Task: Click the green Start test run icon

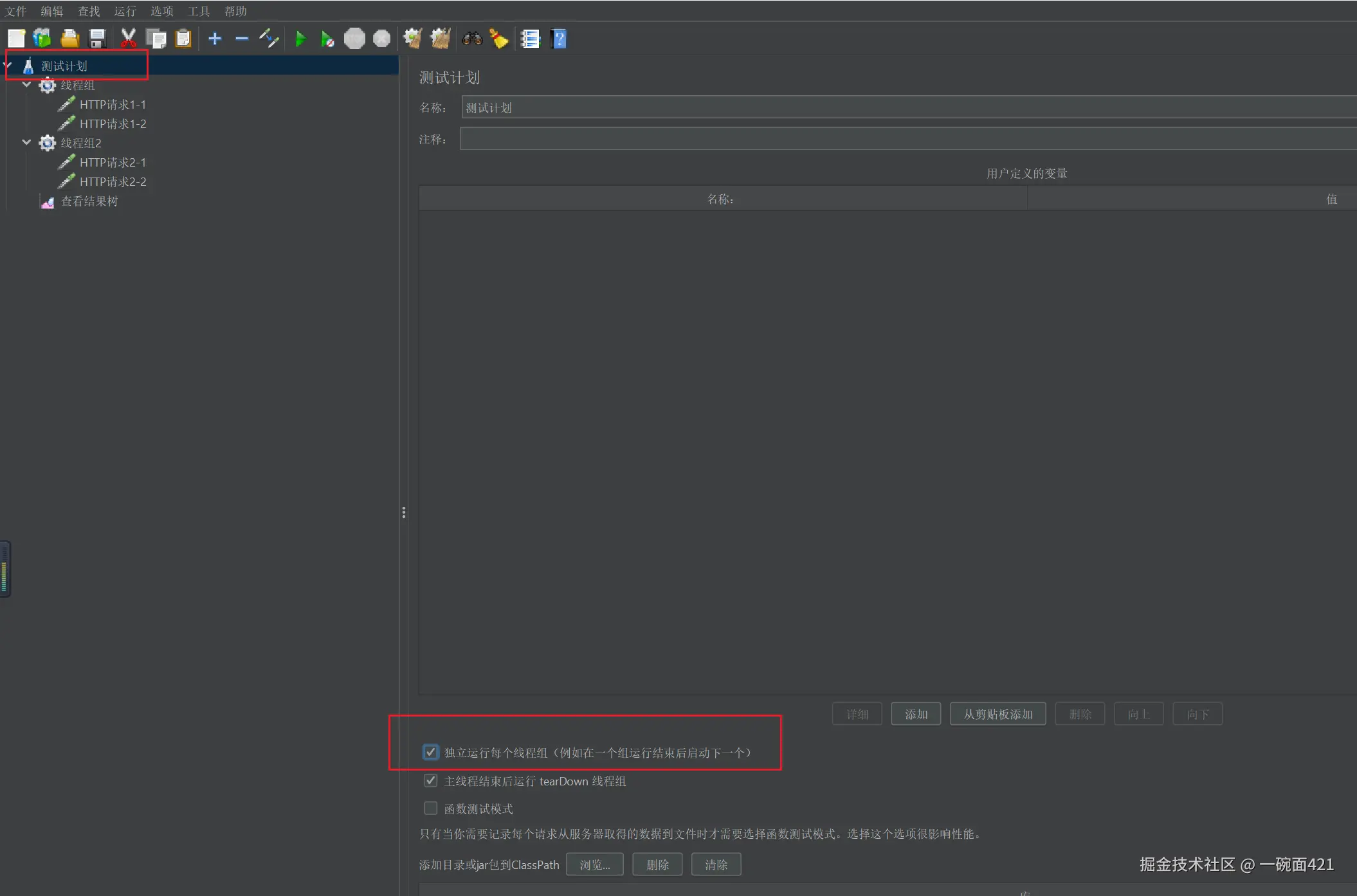Action: click(x=300, y=39)
